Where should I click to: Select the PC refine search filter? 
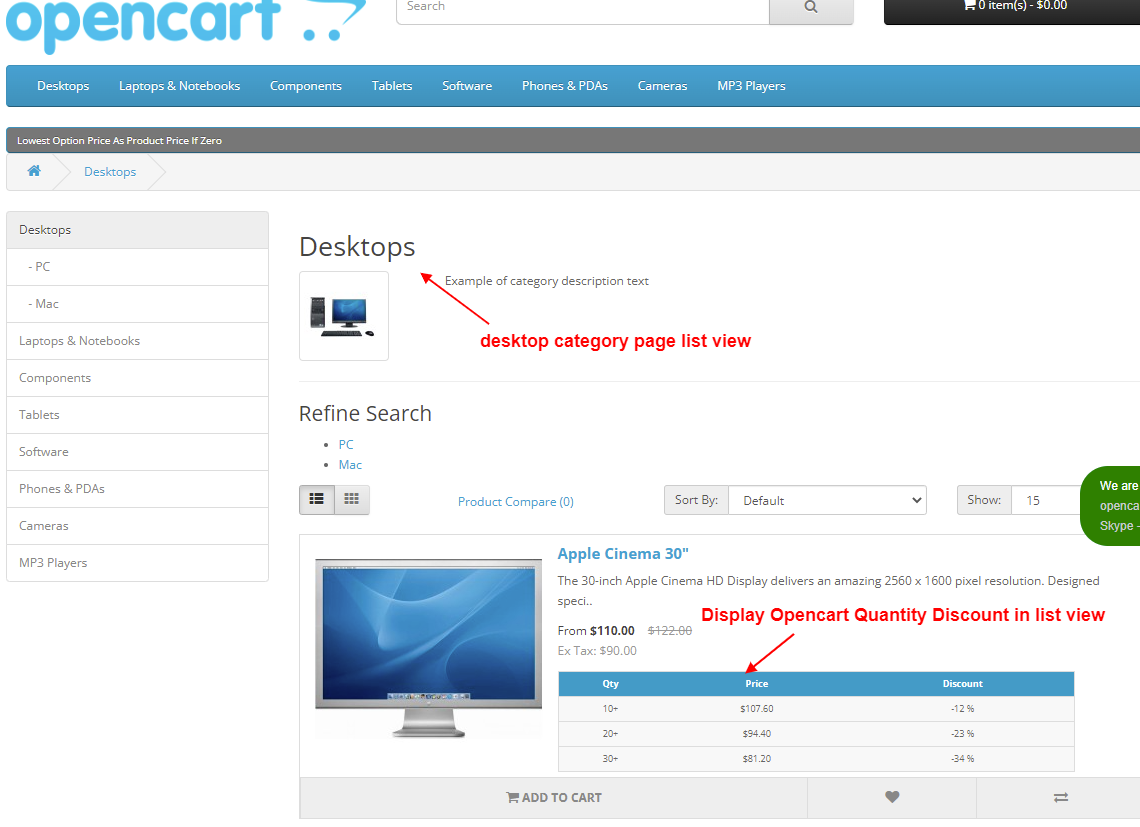pos(345,444)
